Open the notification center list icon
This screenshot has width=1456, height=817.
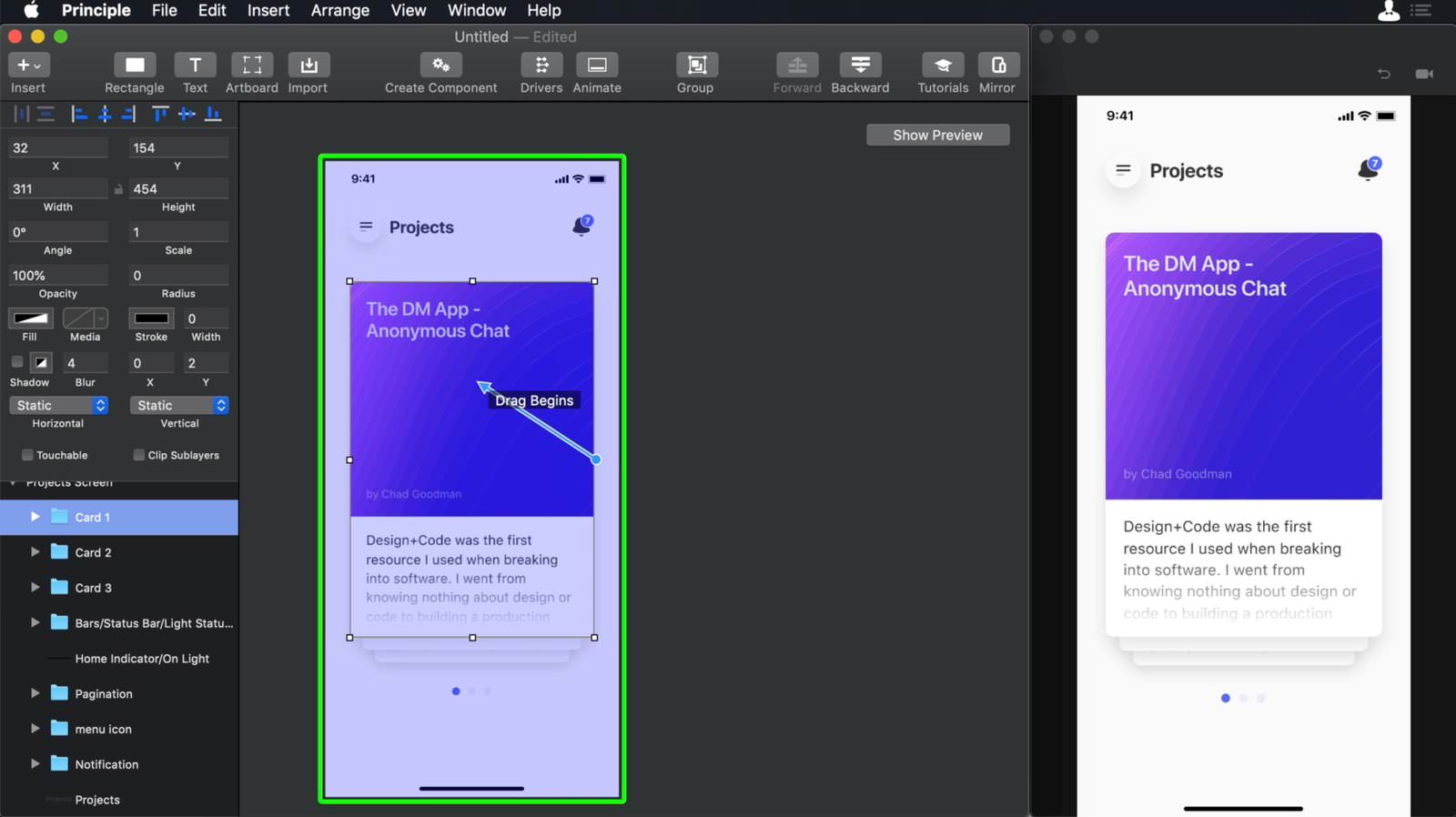(1421, 11)
